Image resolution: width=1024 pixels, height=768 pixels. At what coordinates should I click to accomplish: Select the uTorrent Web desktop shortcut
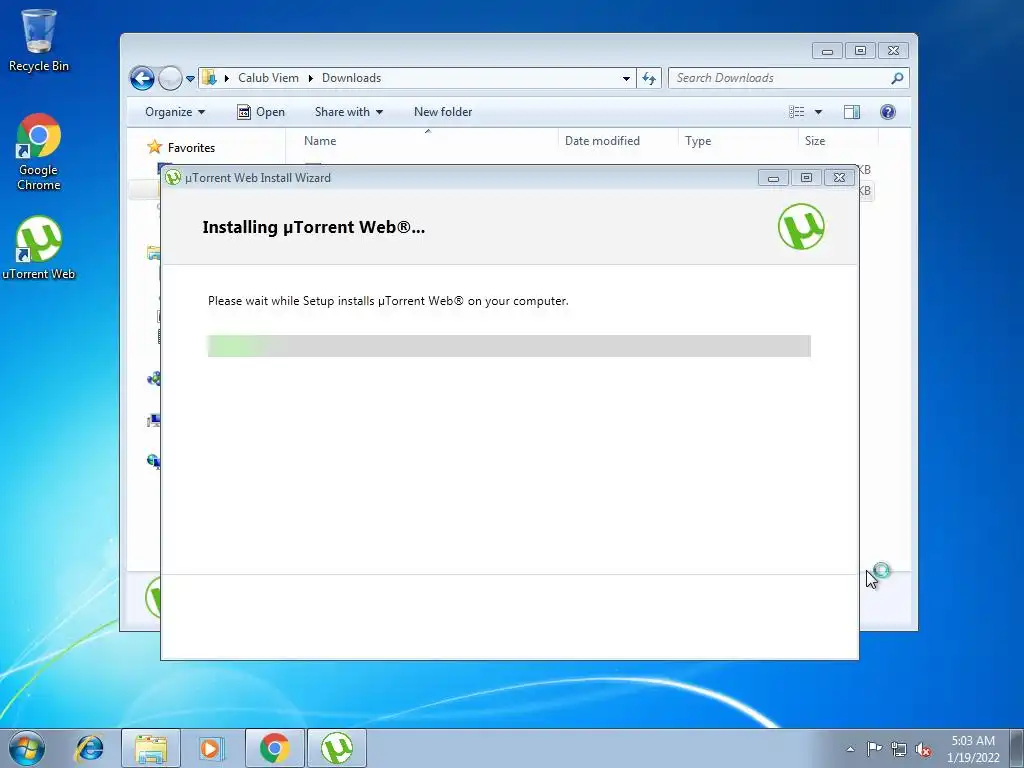point(39,248)
